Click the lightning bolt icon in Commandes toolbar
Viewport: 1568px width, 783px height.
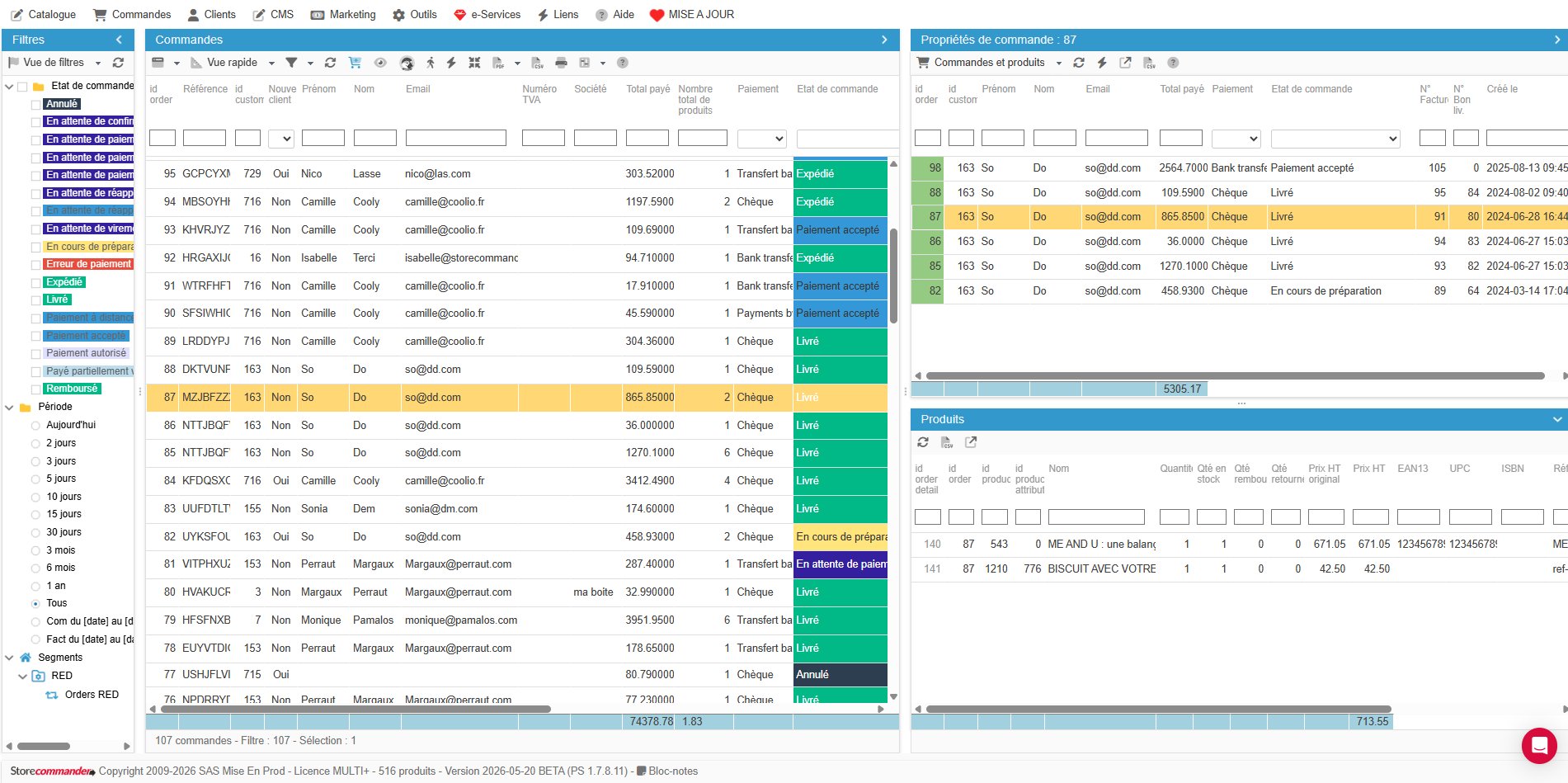pyautogui.click(x=451, y=63)
